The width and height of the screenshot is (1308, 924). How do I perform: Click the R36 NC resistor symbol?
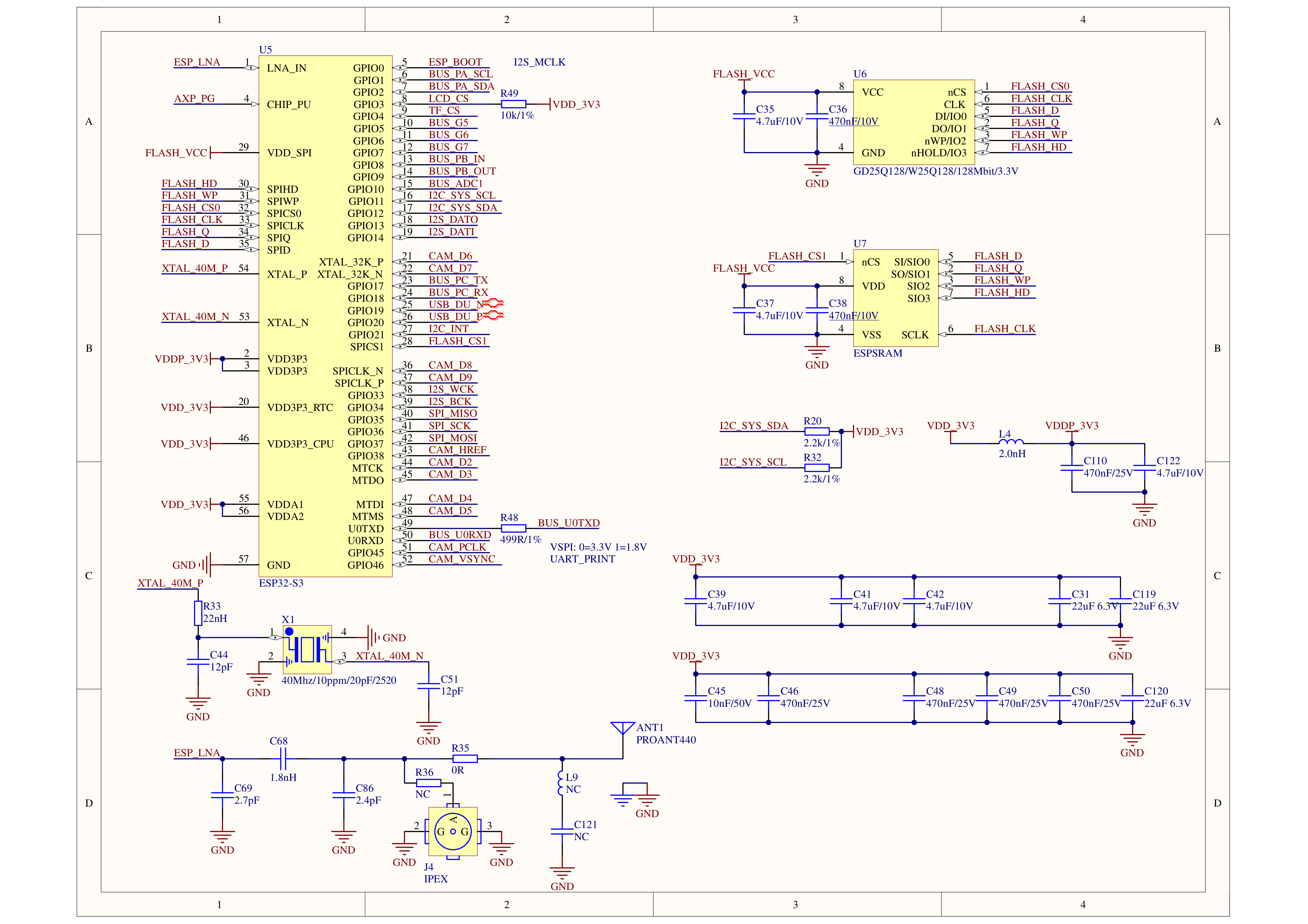[428, 783]
